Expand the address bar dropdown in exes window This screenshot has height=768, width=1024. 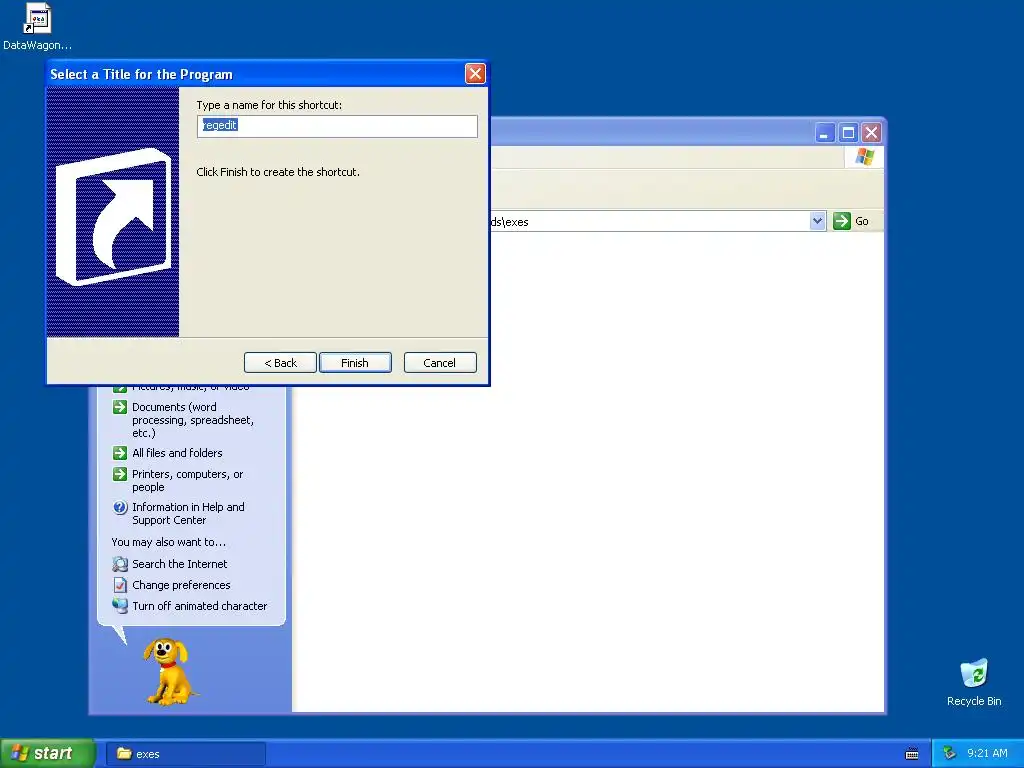817,221
